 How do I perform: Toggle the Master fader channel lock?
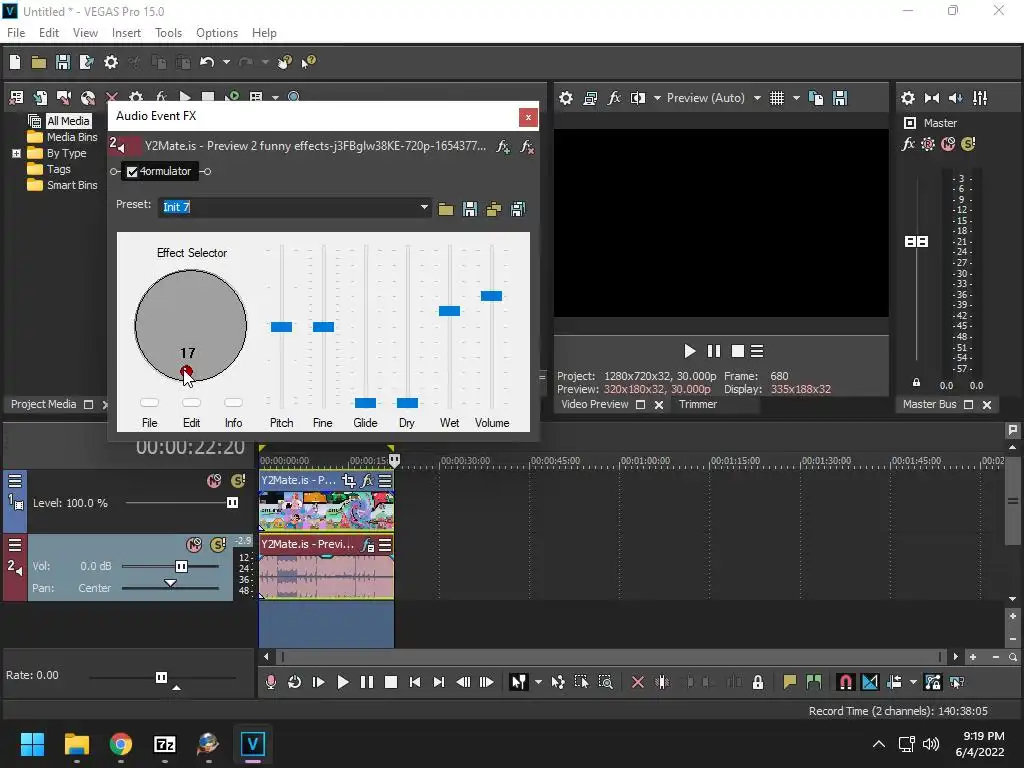coord(916,383)
